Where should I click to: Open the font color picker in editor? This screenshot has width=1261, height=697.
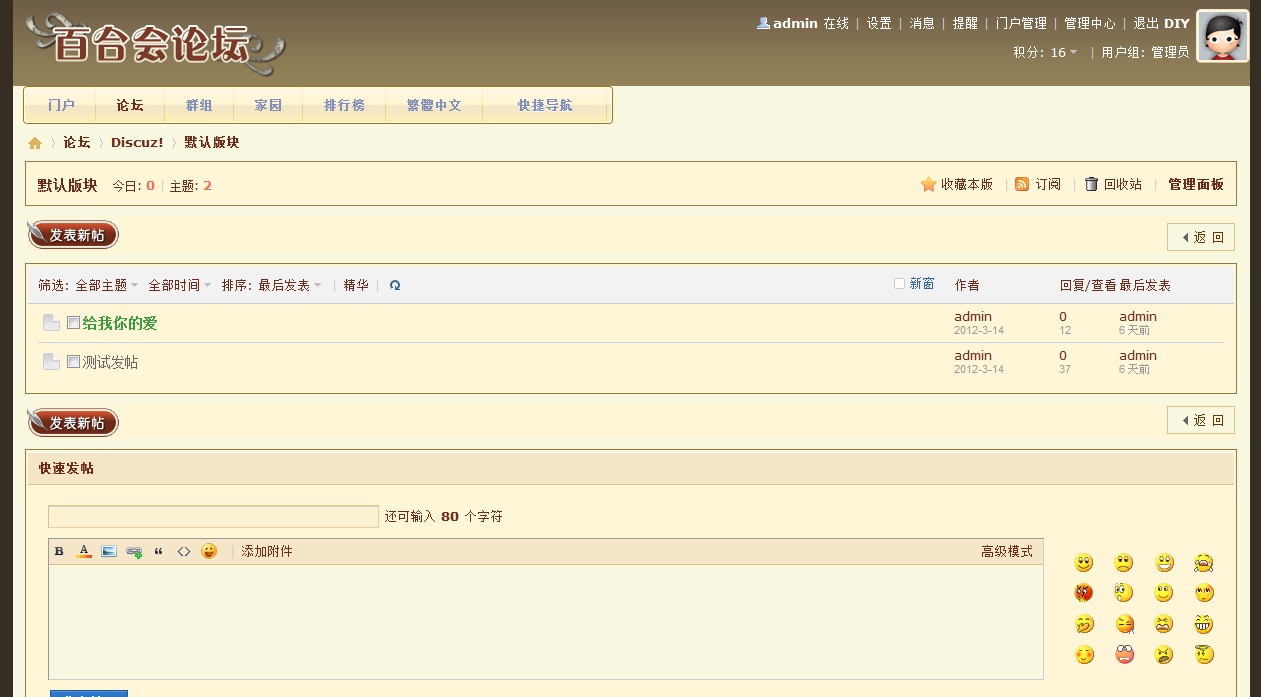click(84, 551)
